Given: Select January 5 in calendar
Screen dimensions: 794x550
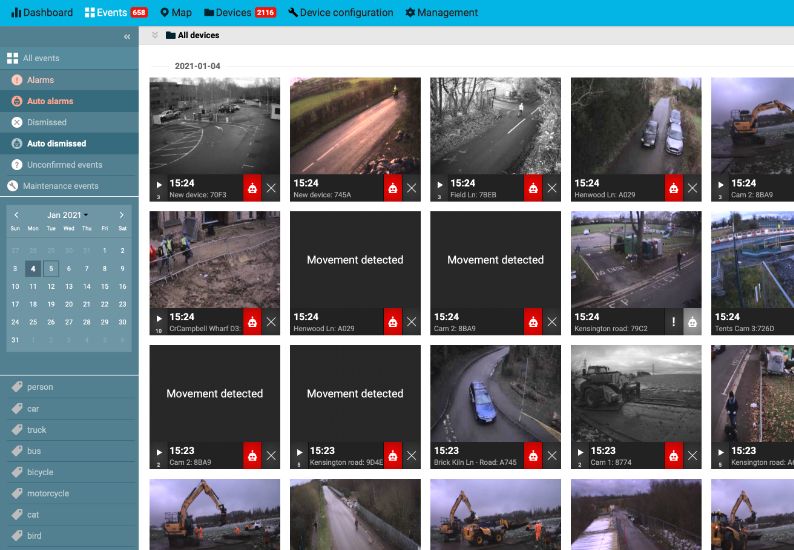Looking at the screenshot, I should pyautogui.click(x=51, y=268).
